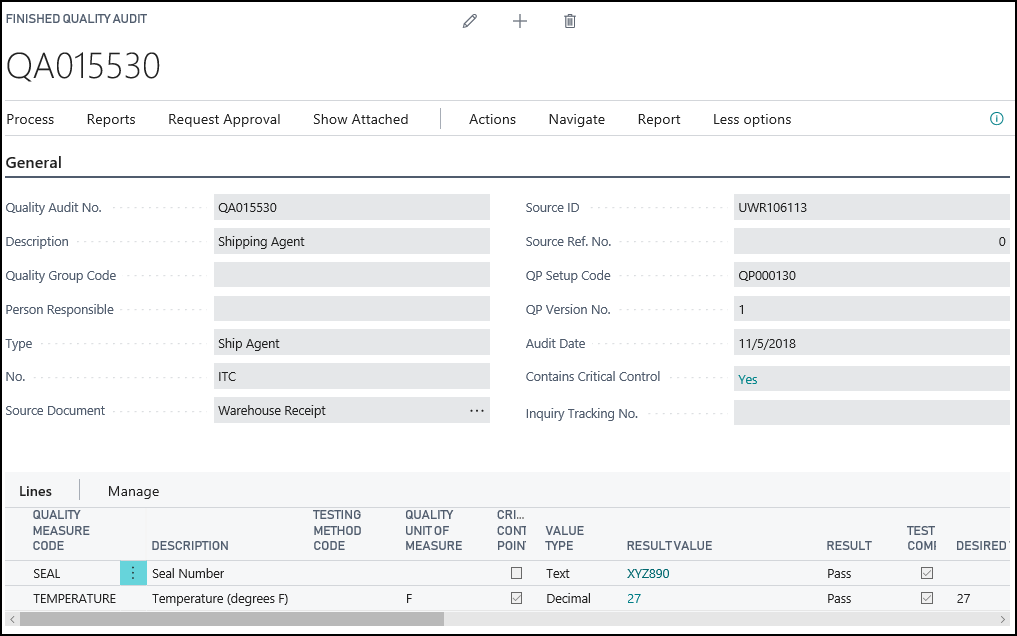Click the horizontal scrollbar thumb
Screen dimensions: 1017x636
pos(230,619)
